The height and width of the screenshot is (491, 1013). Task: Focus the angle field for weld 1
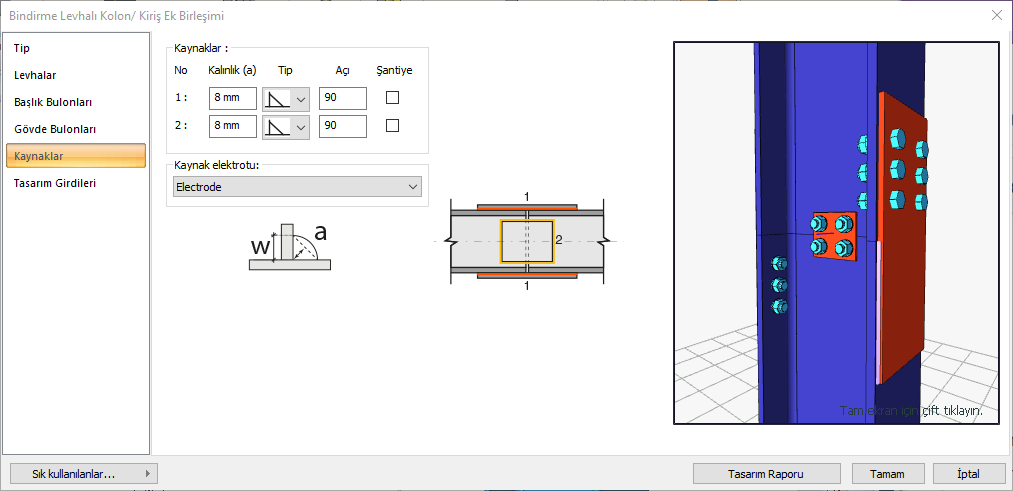click(x=342, y=99)
